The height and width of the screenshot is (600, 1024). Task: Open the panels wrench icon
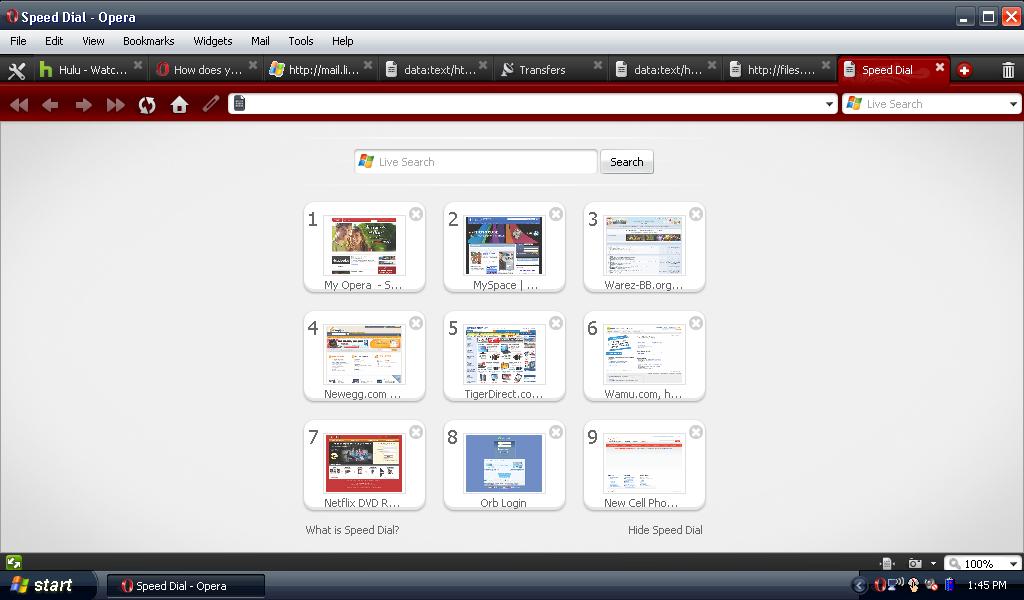pyautogui.click(x=16, y=70)
